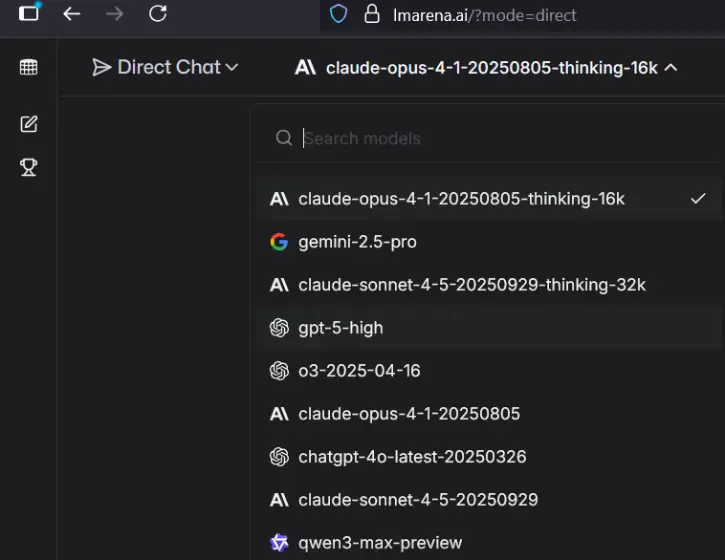Select claude-sonnet-4-5-20250929-thinking-32k model
Image resolution: width=725 pixels, height=560 pixels.
click(x=488, y=285)
